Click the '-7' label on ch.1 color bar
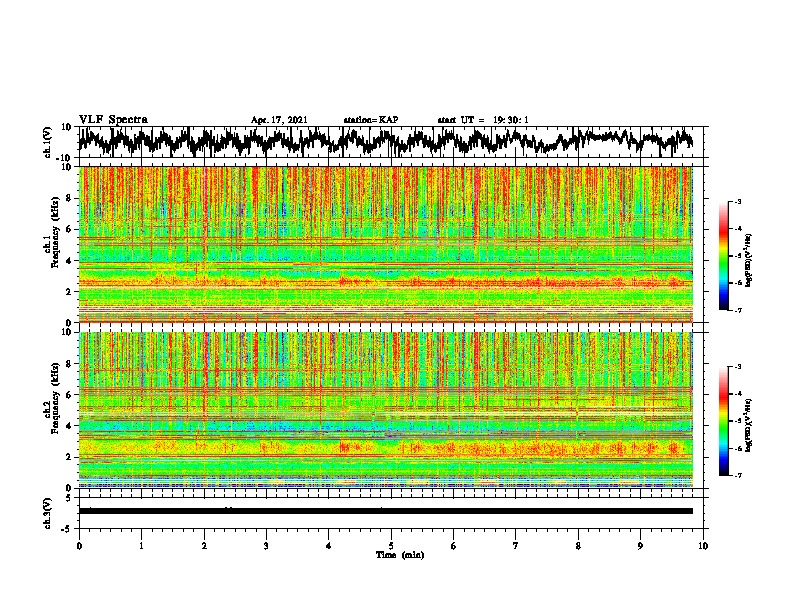The width and height of the screenshot is (792, 612). click(737, 310)
